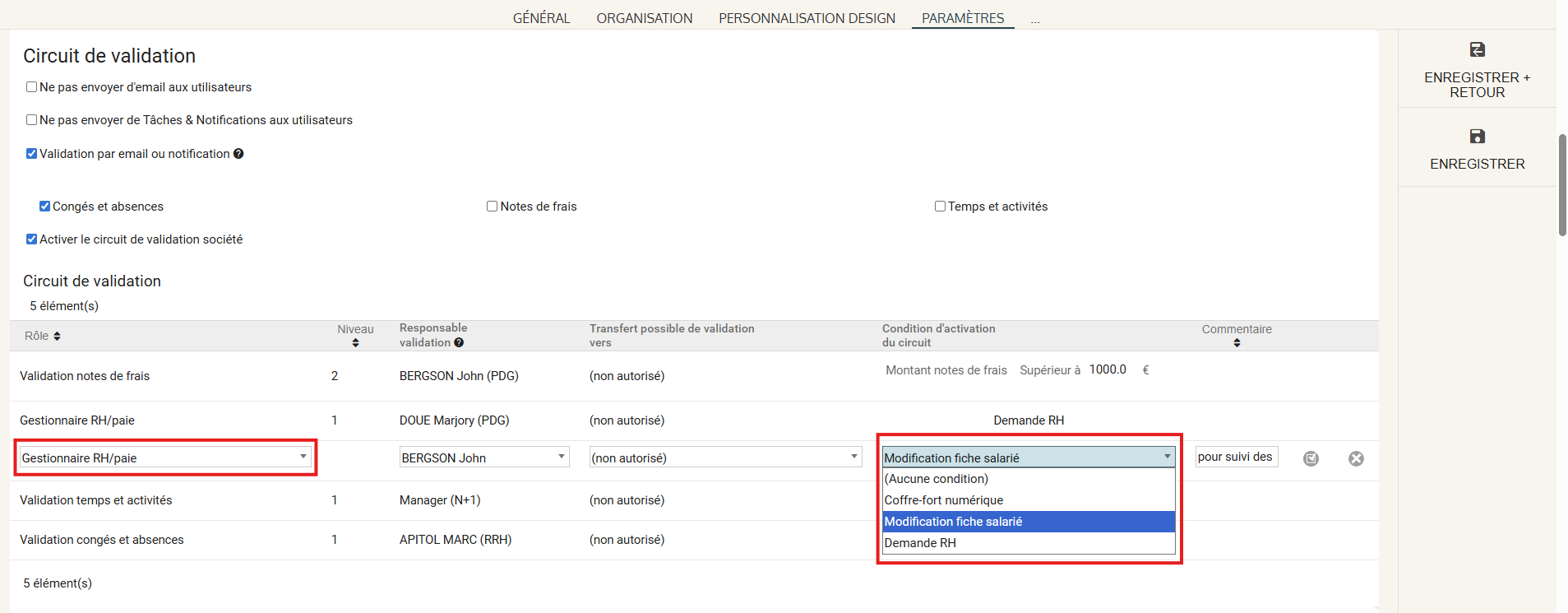Open the Gestionnaire RH/paie role dropdown
This screenshot has height=613, width=1568.
(164, 457)
